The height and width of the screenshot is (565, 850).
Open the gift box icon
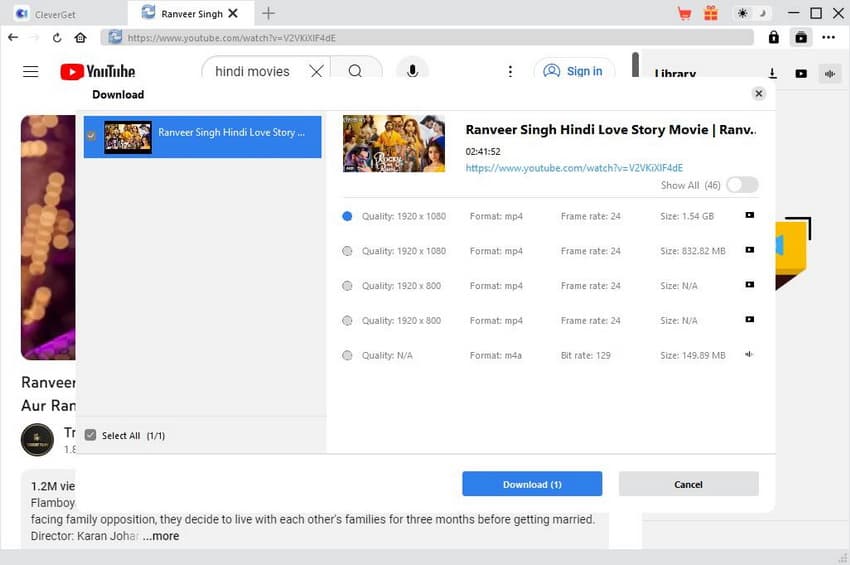click(x=711, y=13)
